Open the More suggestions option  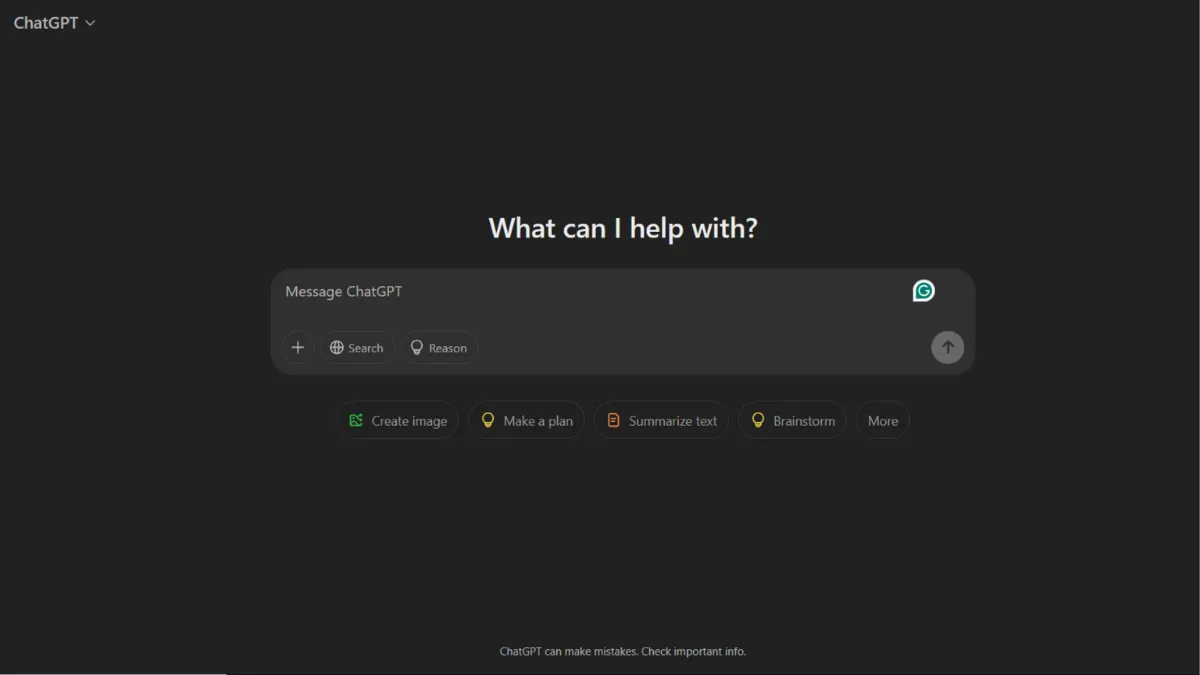click(882, 420)
